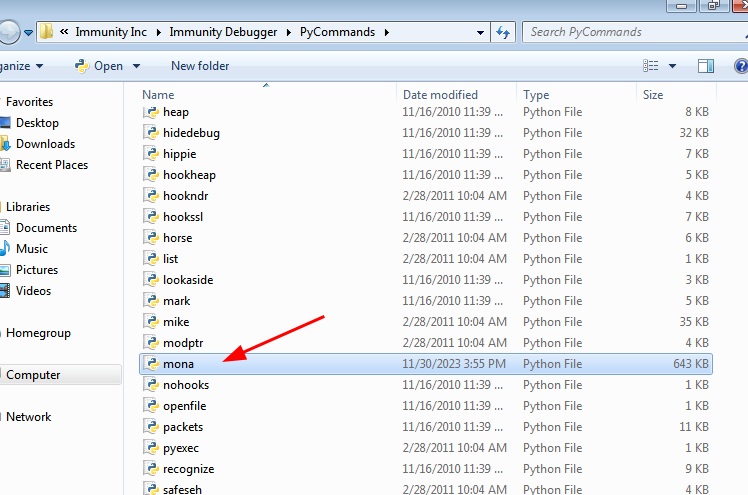Expand the Organize menu arrow
The width and height of the screenshot is (748, 495).
tap(39, 66)
